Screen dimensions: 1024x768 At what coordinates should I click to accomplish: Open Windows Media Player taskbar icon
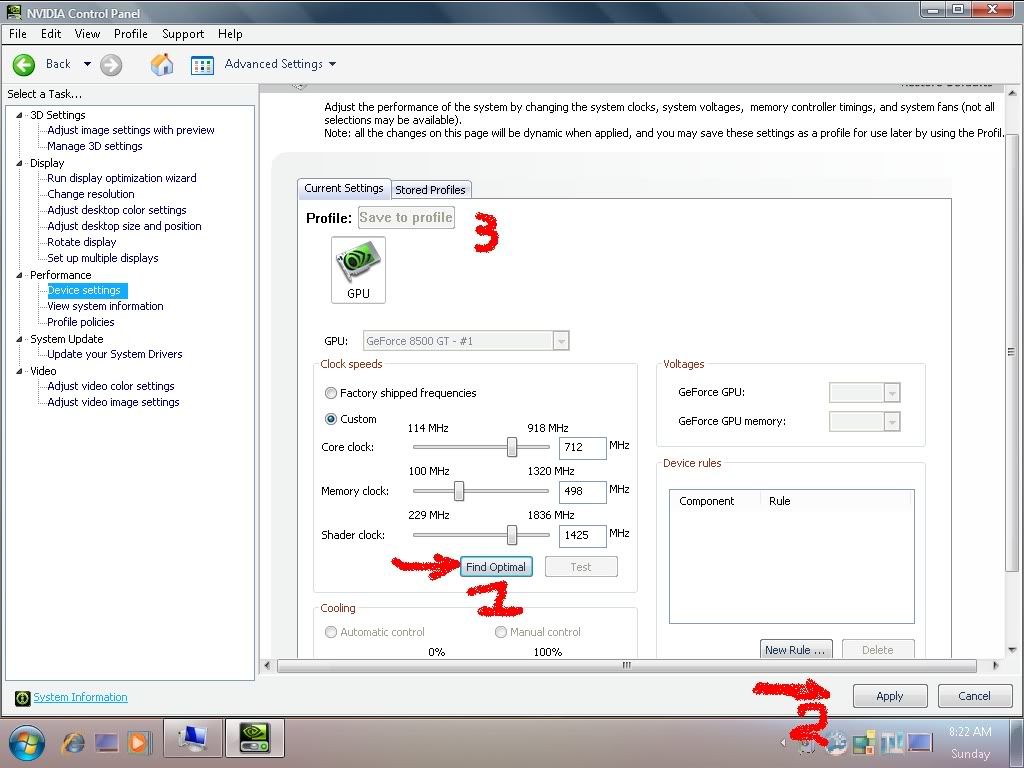[x=138, y=743]
